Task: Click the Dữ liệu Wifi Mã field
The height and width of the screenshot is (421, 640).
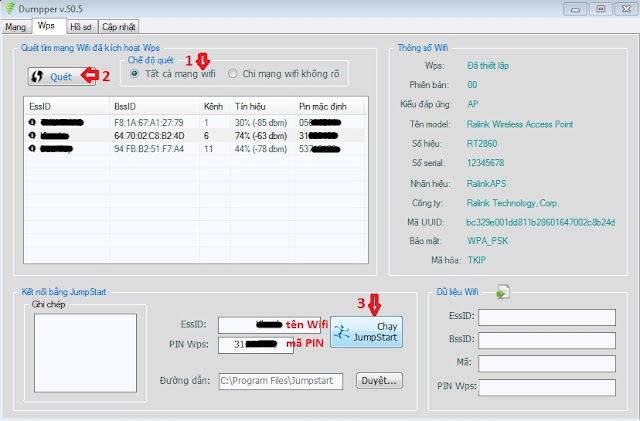Action: (547, 363)
